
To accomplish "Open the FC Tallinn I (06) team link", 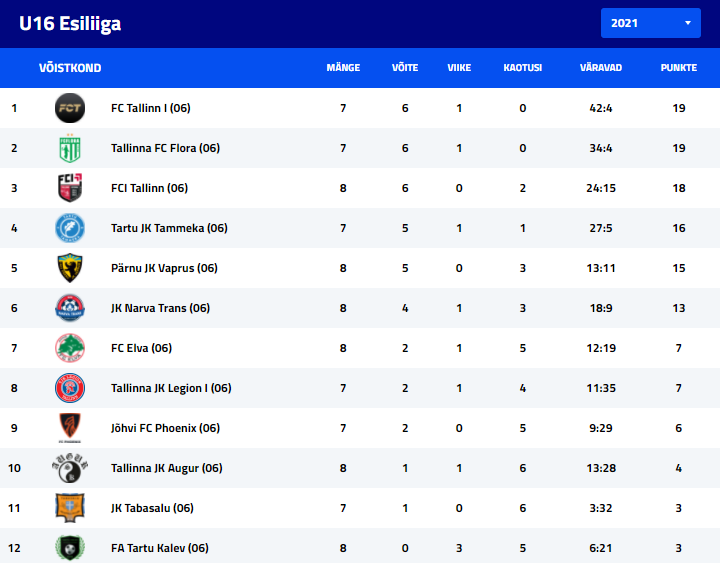I will 151,108.
